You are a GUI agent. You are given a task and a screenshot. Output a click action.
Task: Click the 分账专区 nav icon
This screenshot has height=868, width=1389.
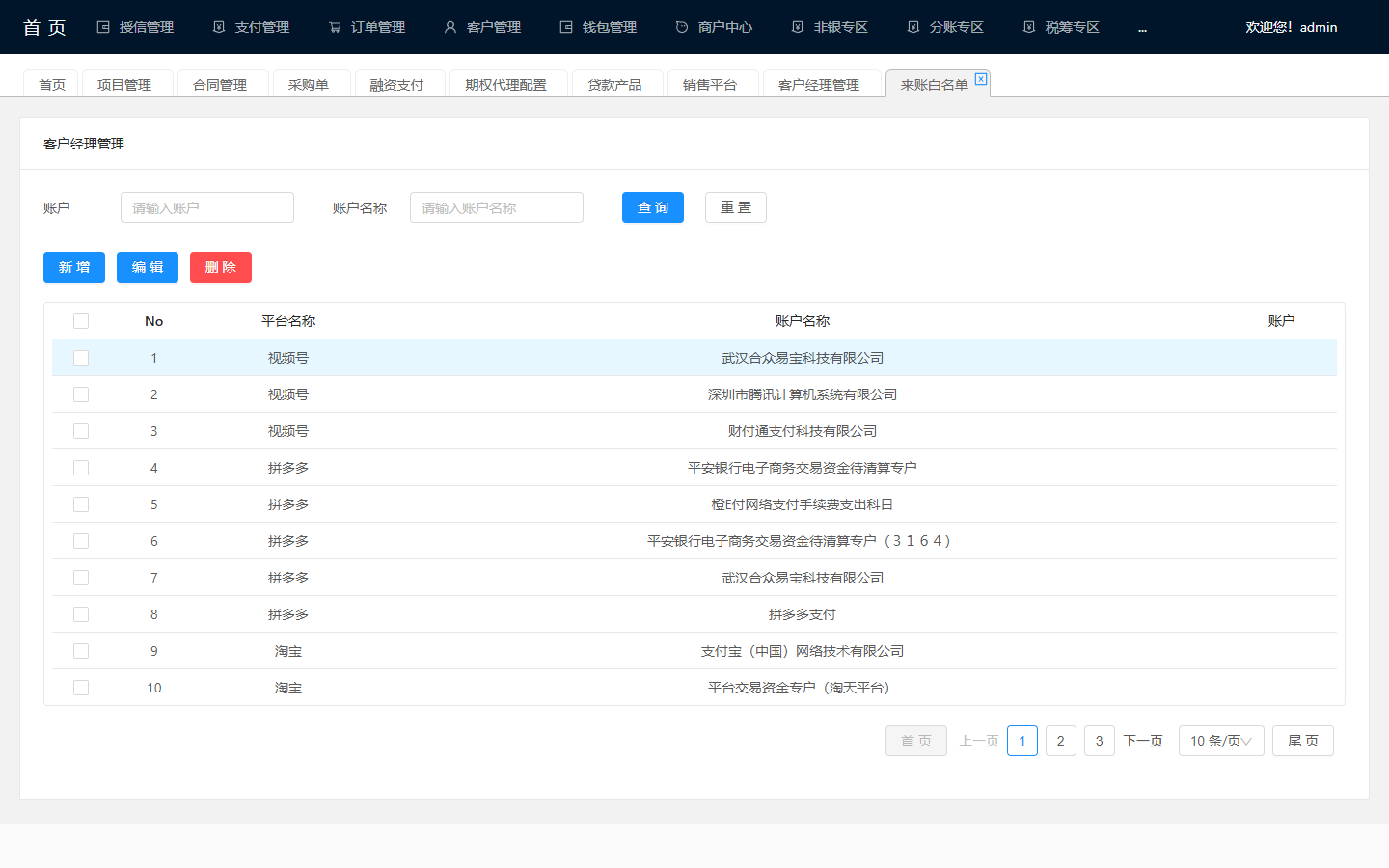point(913,27)
